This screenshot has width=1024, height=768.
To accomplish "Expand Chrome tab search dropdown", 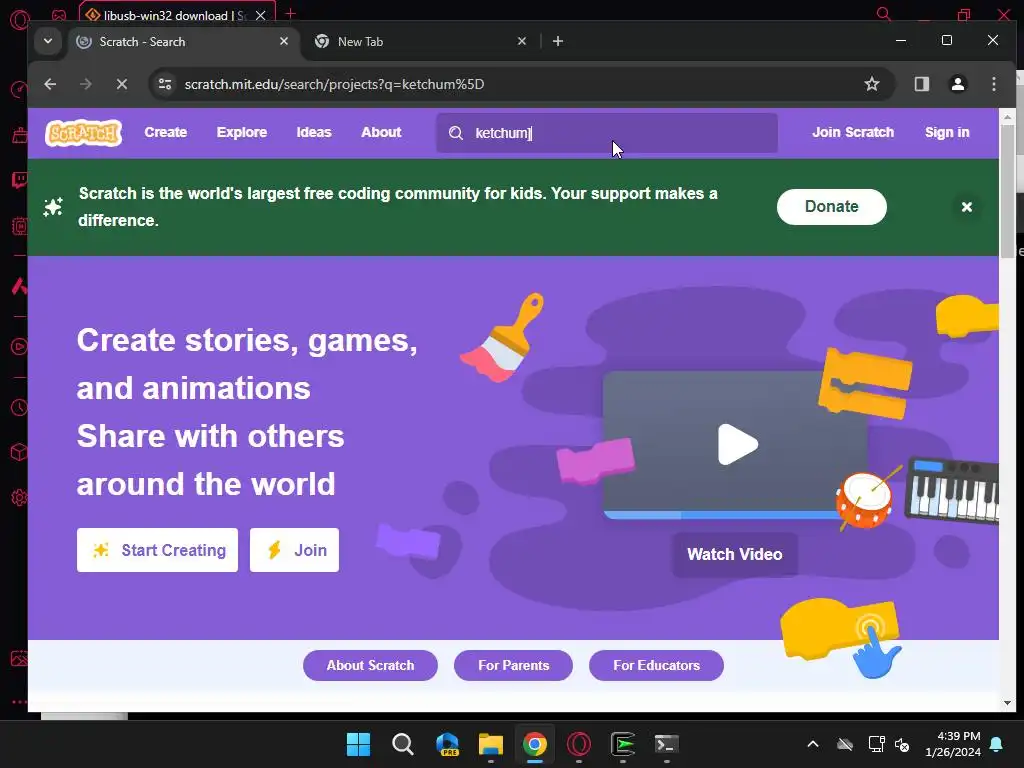I will [48, 41].
